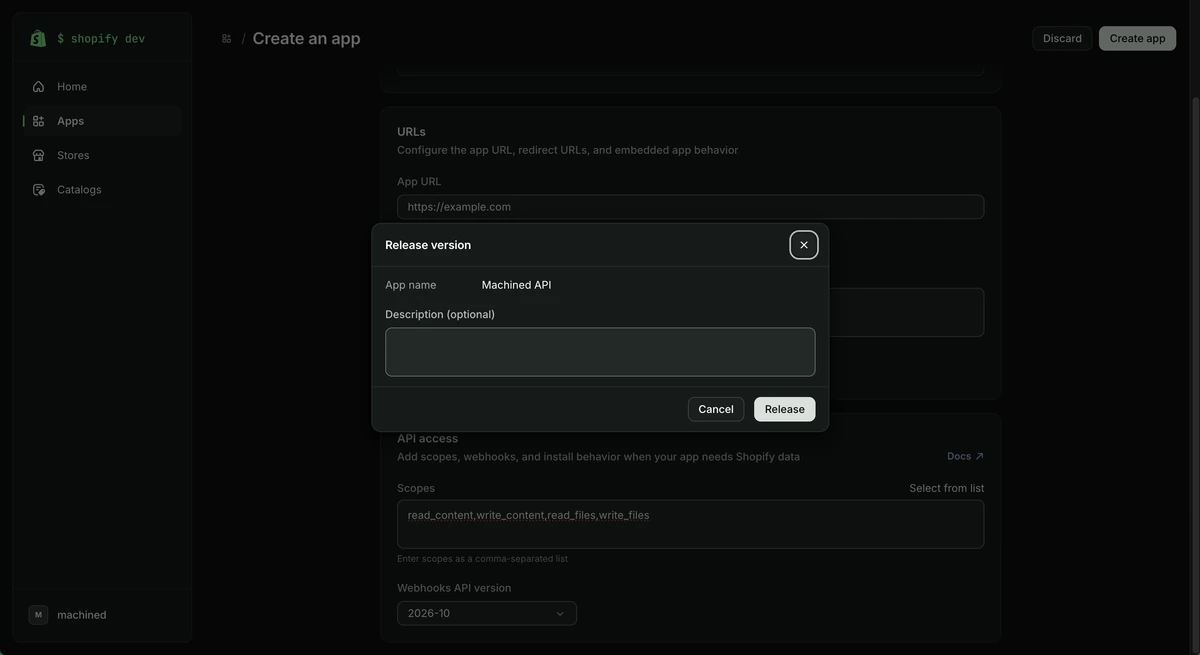Viewport: 1200px width, 655px height.
Task: Click the 'shopify dev' header text
Action: (x=101, y=38)
